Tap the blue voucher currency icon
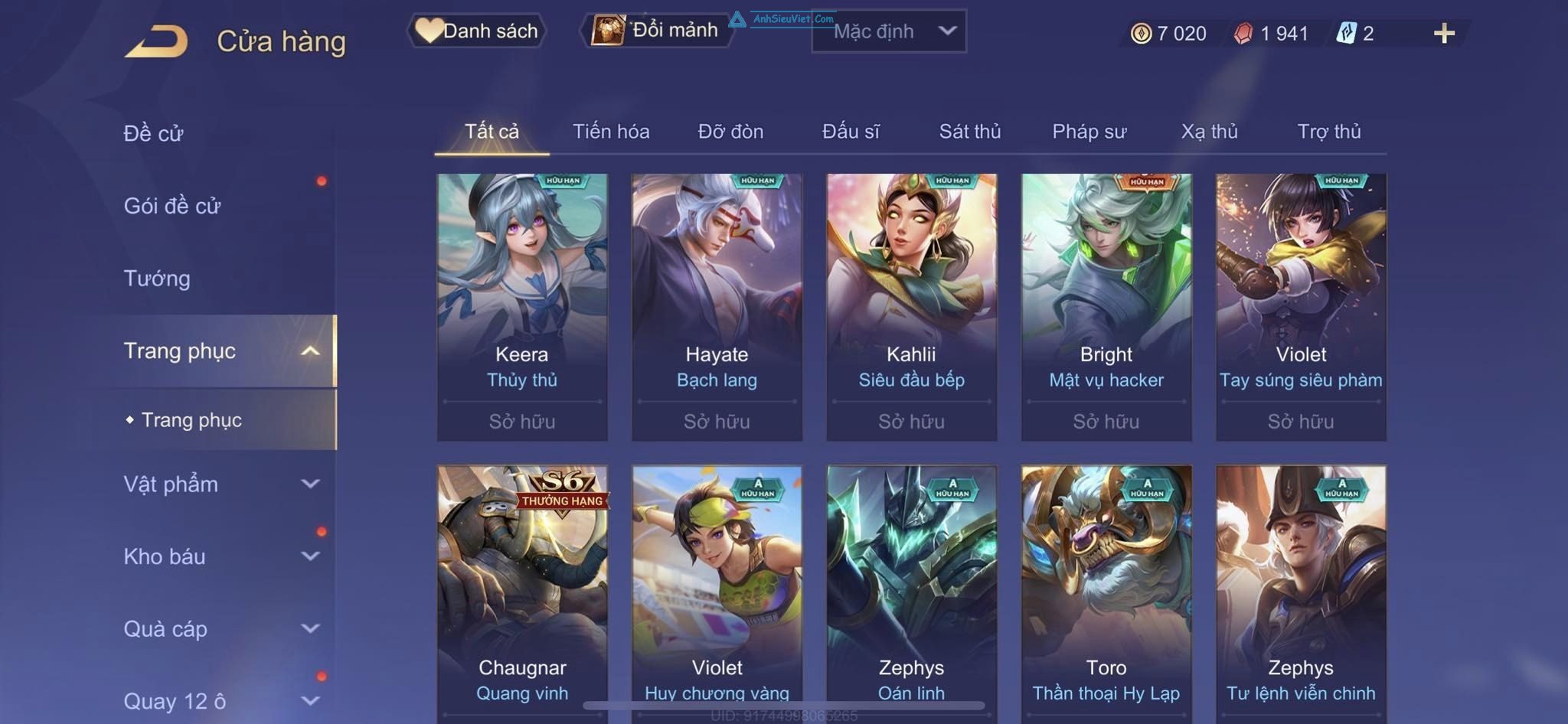 coord(1346,33)
